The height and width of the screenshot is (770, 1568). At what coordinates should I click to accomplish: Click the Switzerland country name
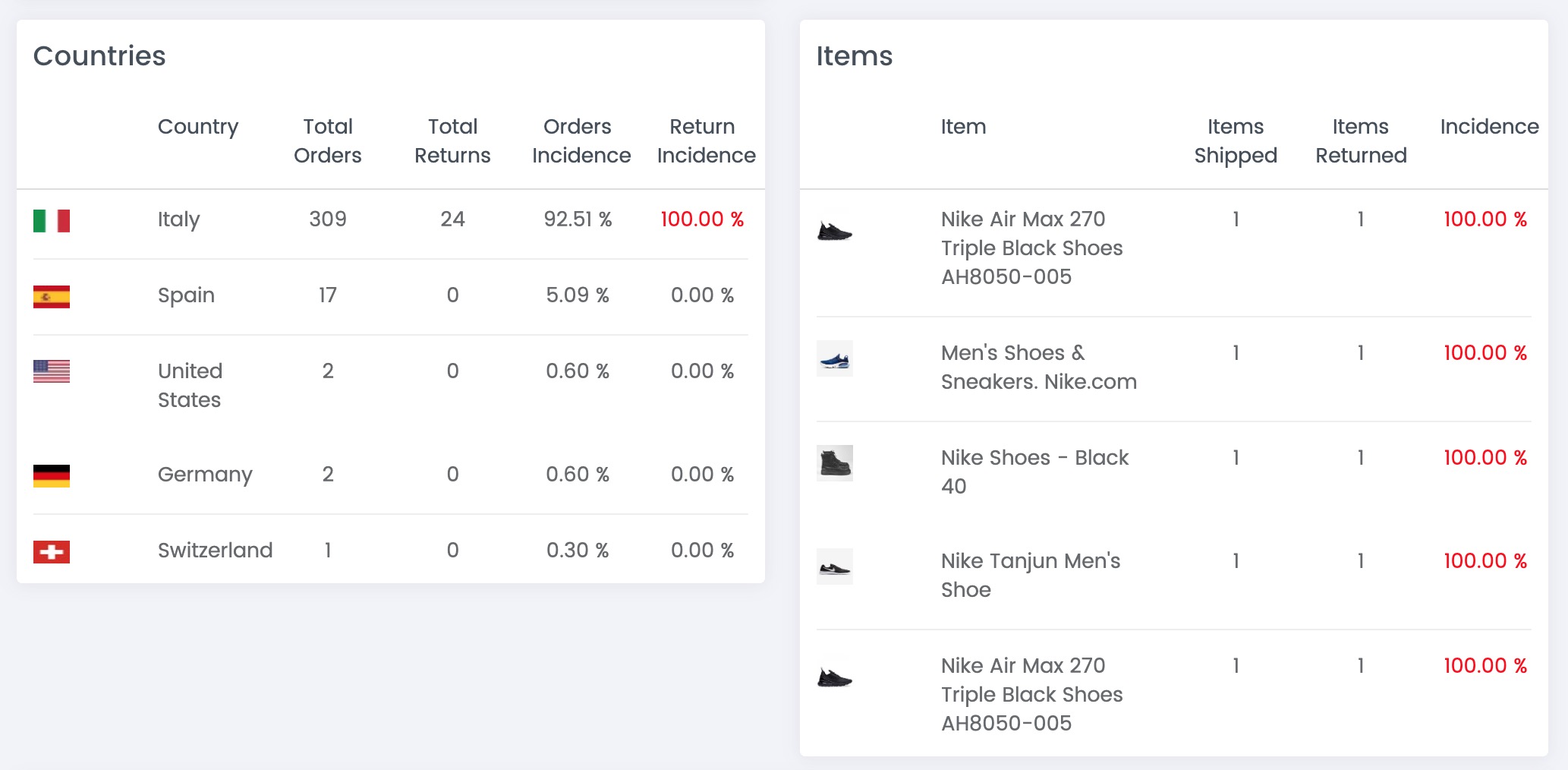point(215,551)
